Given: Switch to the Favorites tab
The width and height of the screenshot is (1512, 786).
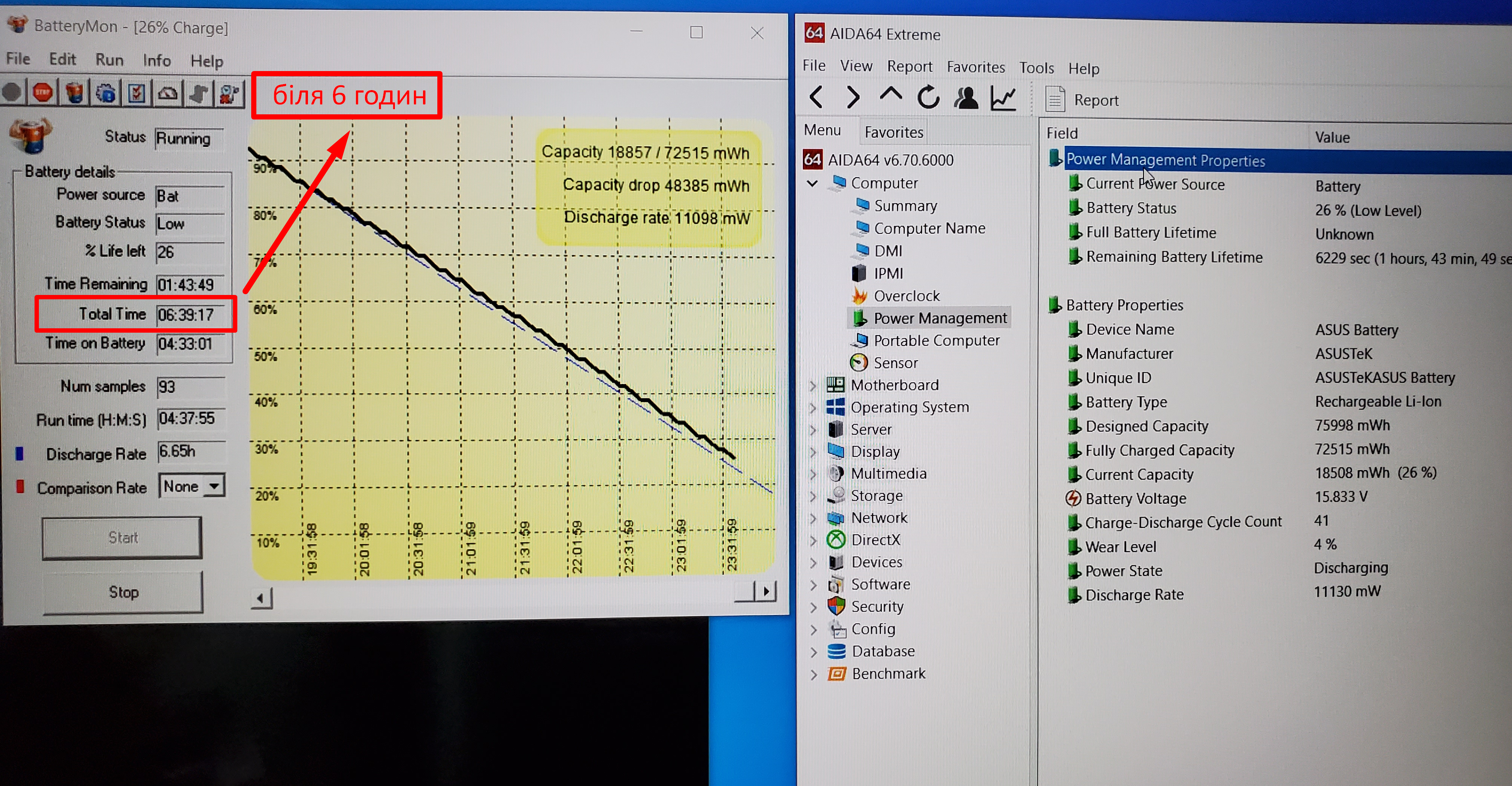Looking at the screenshot, I should (x=893, y=133).
